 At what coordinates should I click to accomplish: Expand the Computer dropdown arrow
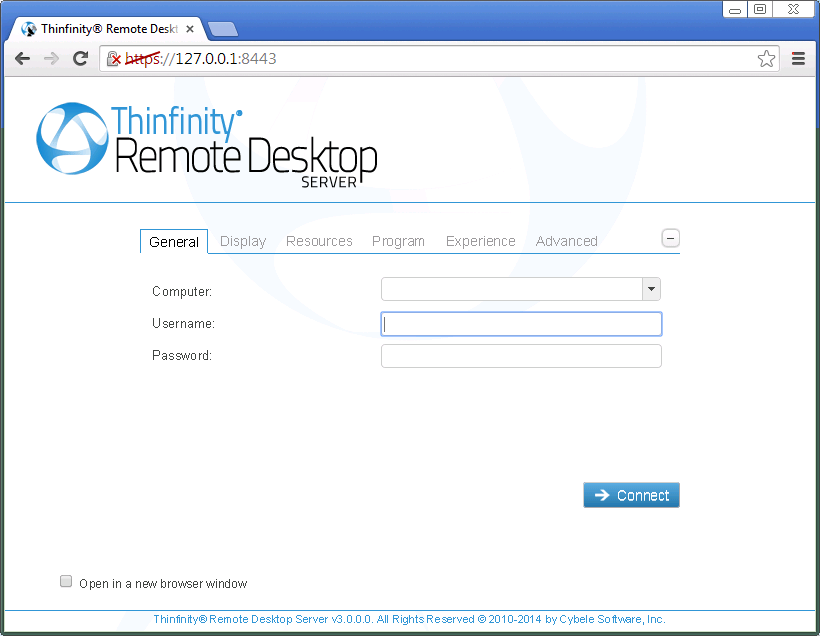[651, 289]
